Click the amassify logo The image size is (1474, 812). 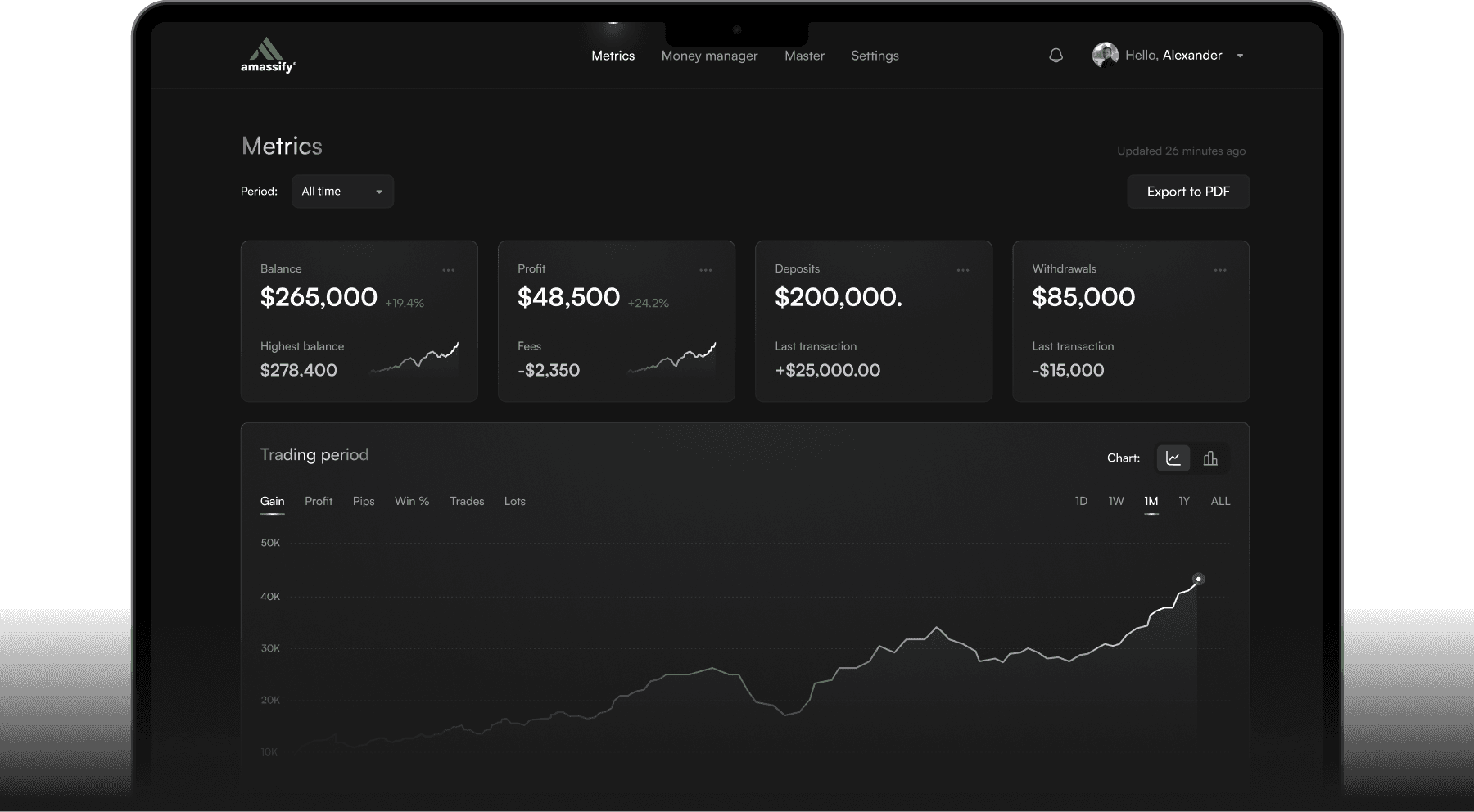click(268, 53)
